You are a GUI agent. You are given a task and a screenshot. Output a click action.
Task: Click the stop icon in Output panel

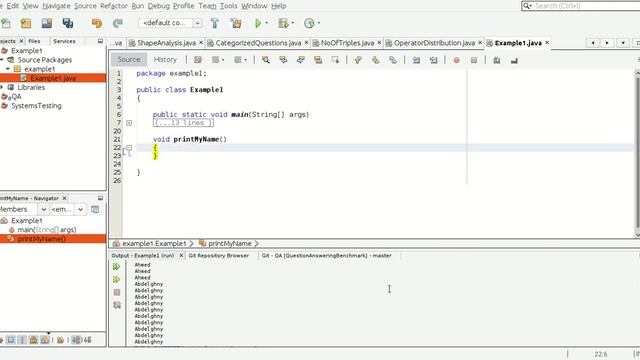(x=117, y=292)
